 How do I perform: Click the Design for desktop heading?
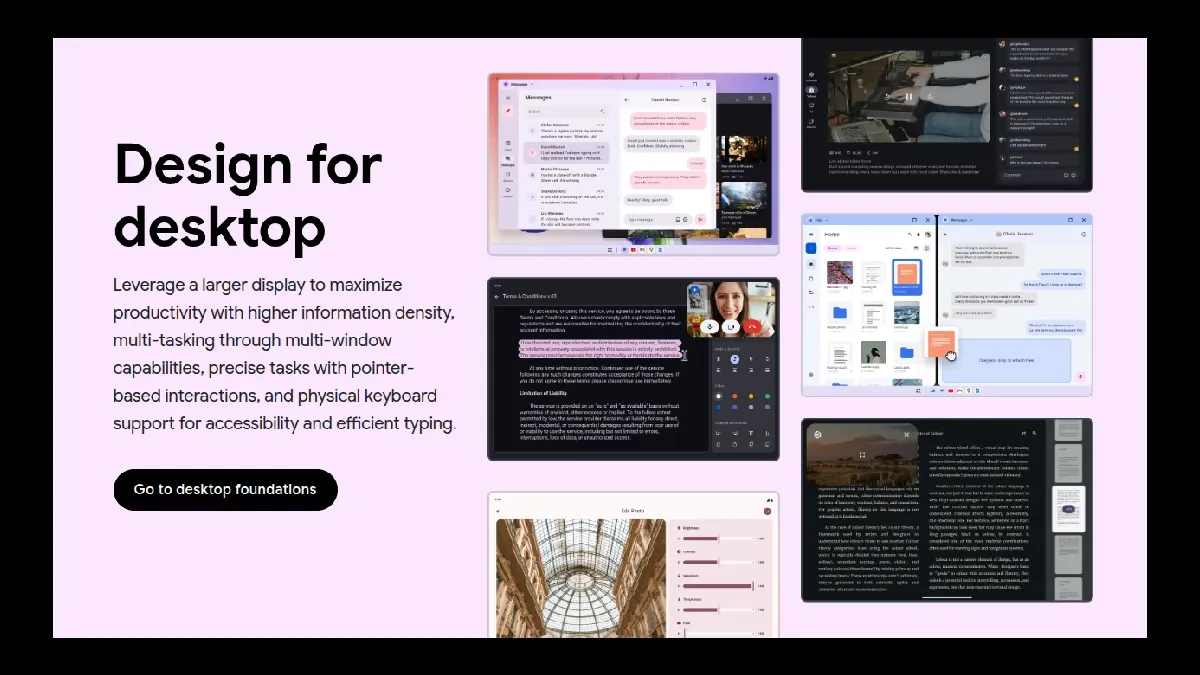(248, 195)
